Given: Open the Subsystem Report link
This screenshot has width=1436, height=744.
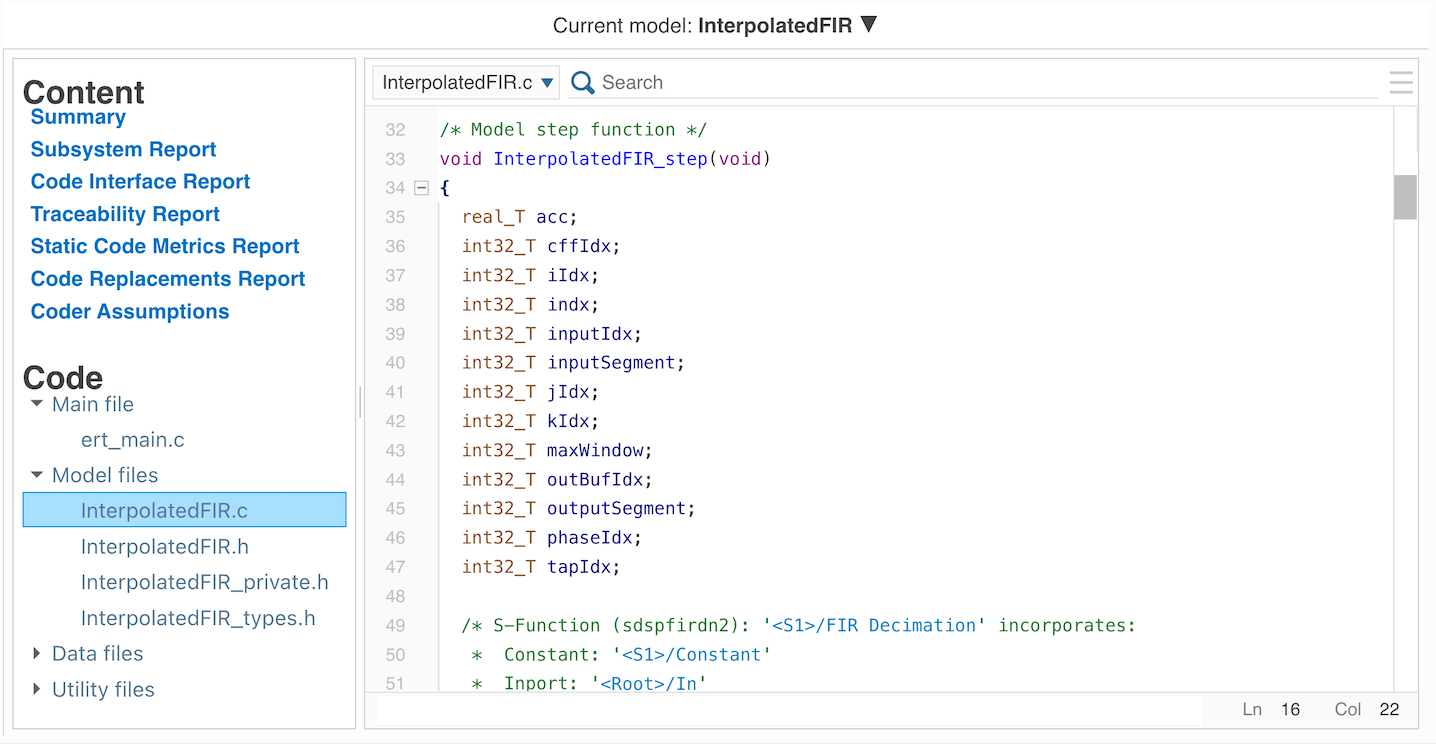Looking at the screenshot, I should 123,149.
